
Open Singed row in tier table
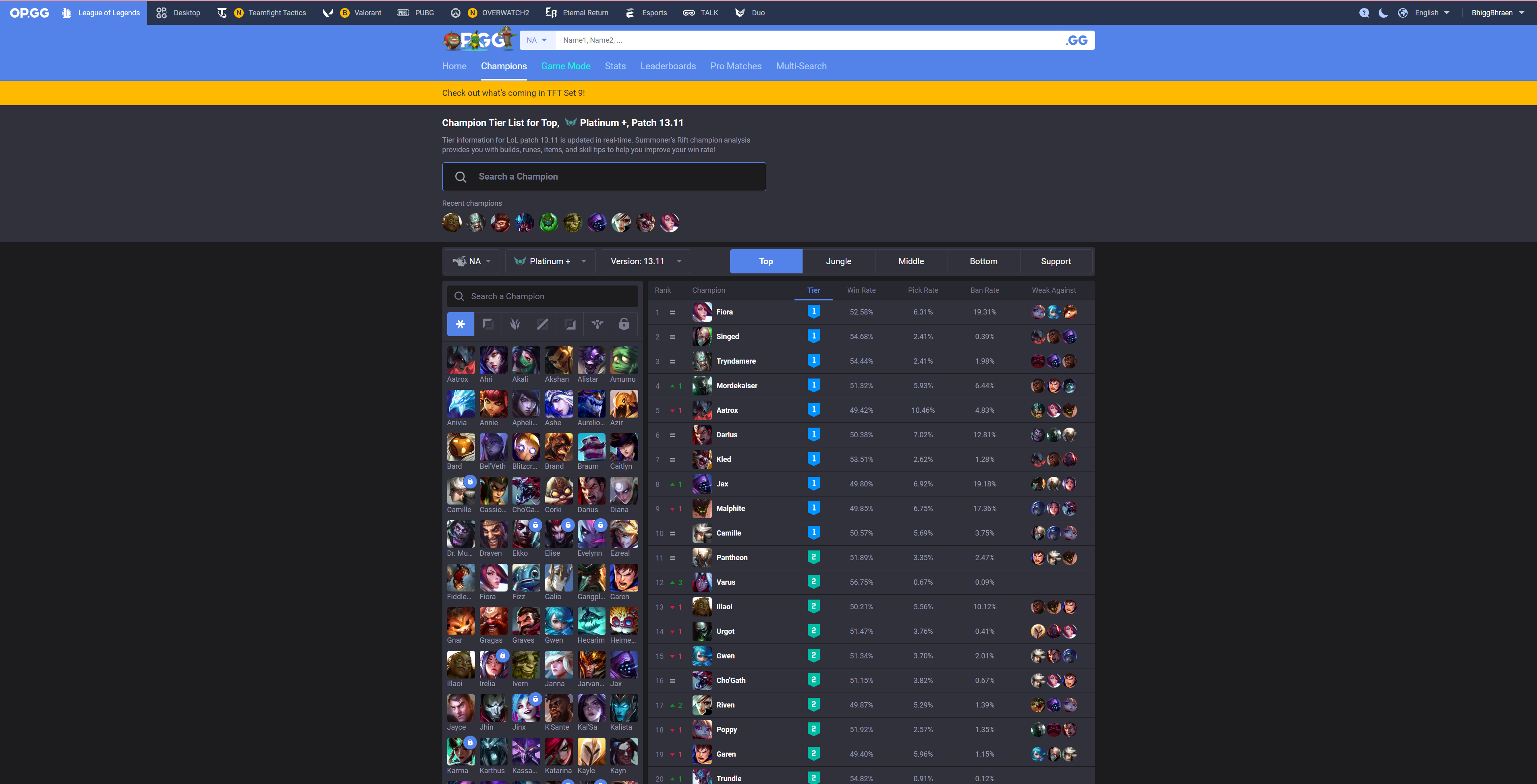pyautogui.click(x=871, y=336)
